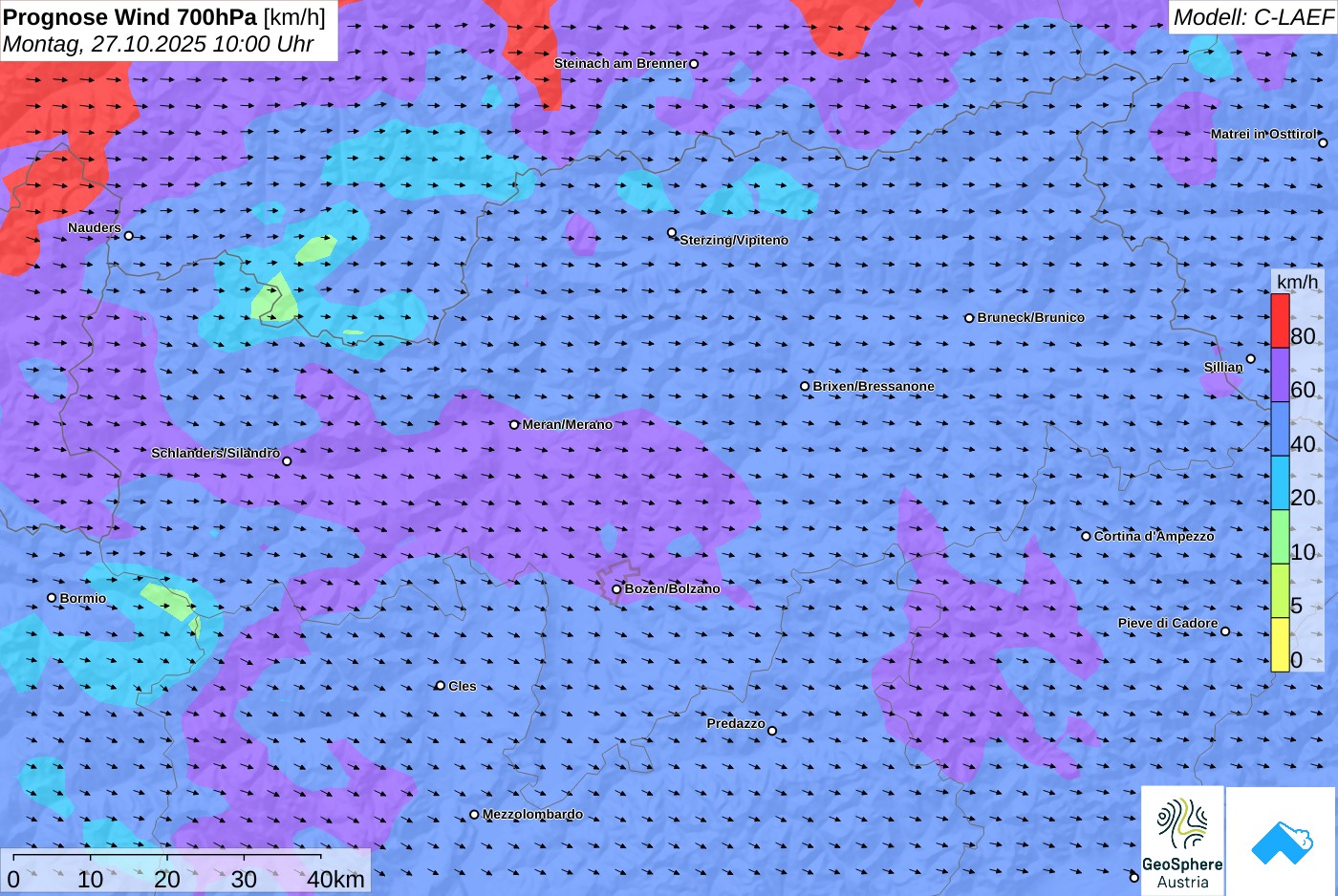Click the Cortina d'Ampezzo marker dot
The image size is (1338, 896).
coord(1086,536)
